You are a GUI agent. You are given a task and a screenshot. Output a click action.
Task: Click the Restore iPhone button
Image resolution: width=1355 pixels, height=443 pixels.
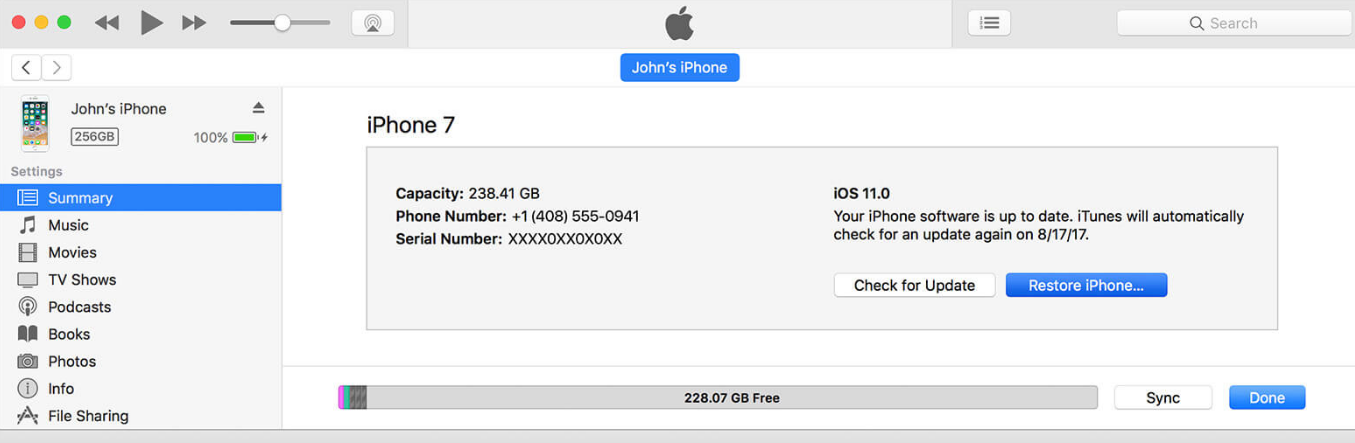1086,285
